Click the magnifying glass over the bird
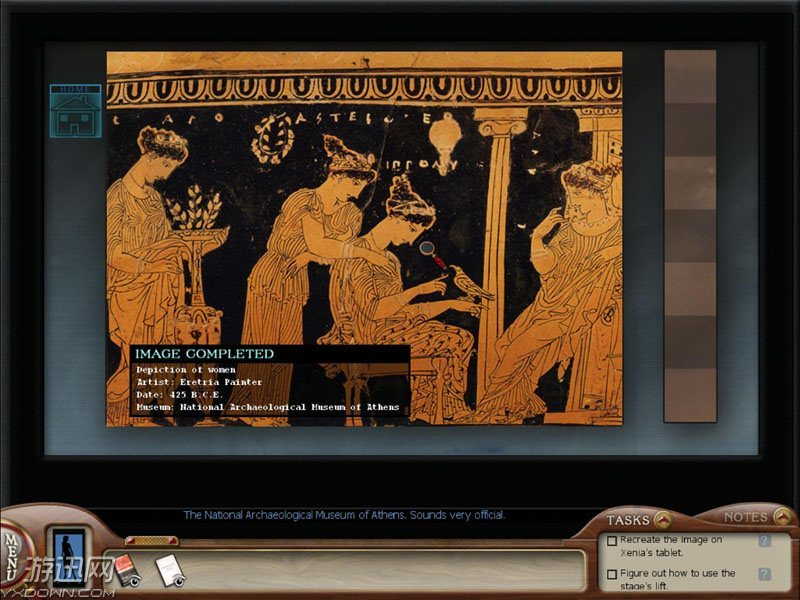 432,255
